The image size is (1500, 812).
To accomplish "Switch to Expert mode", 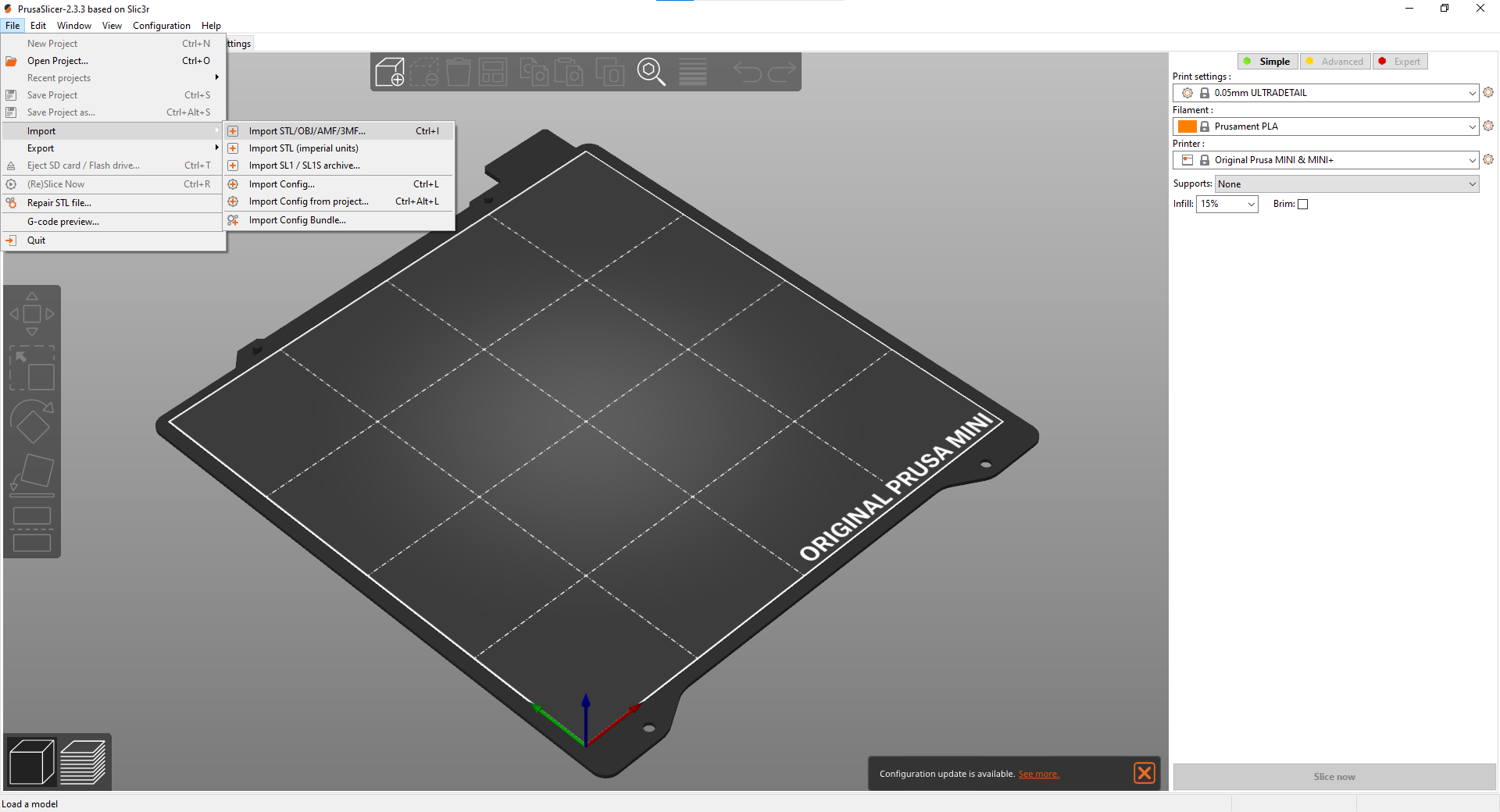I will (1400, 62).
